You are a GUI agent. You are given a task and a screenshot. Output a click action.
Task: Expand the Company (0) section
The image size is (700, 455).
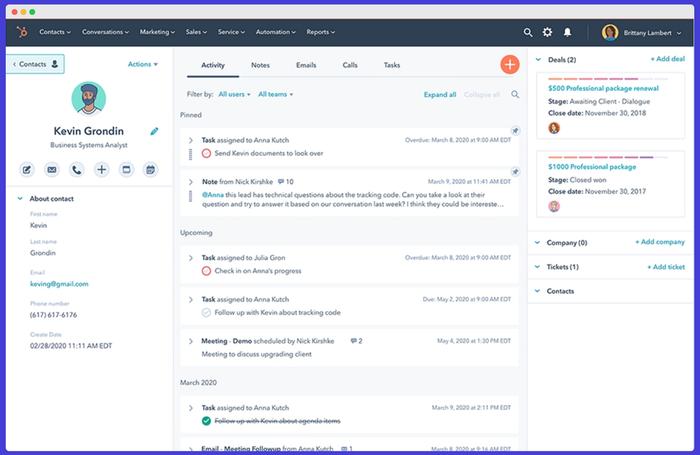(537, 242)
